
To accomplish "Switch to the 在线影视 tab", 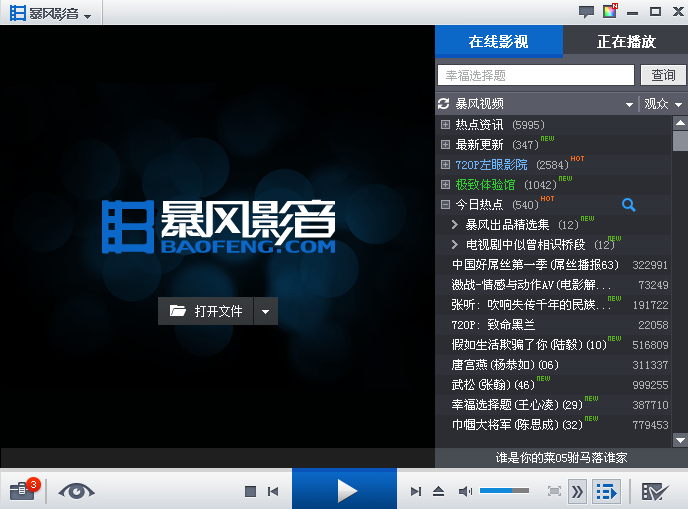I will point(498,41).
